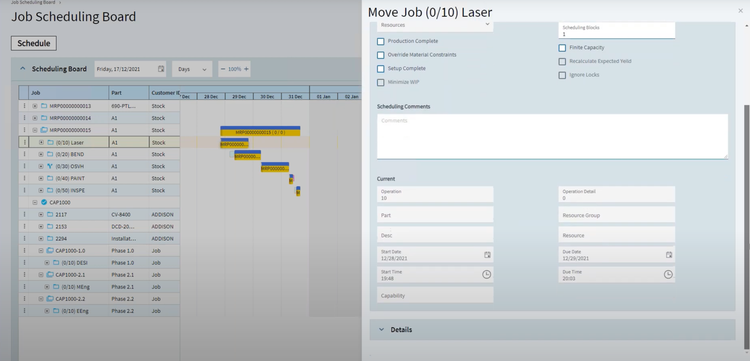Viewport: 750px width, 361px height.
Task: Open the Resources dropdown
Action: pyautogui.click(x=435, y=26)
